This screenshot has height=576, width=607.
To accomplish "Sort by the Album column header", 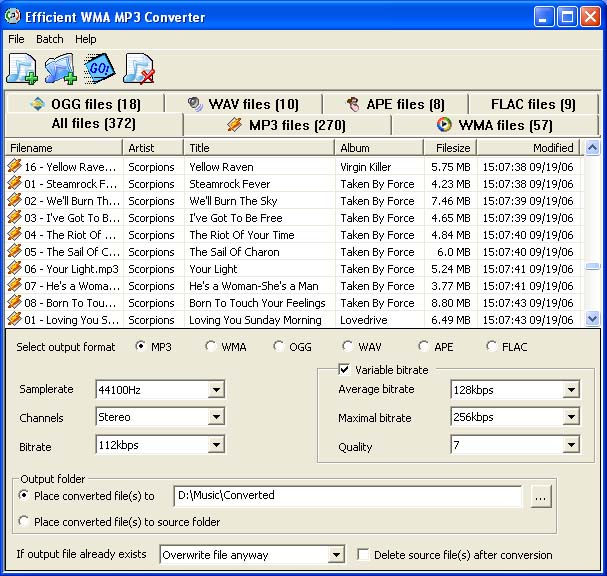I will point(379,147).
